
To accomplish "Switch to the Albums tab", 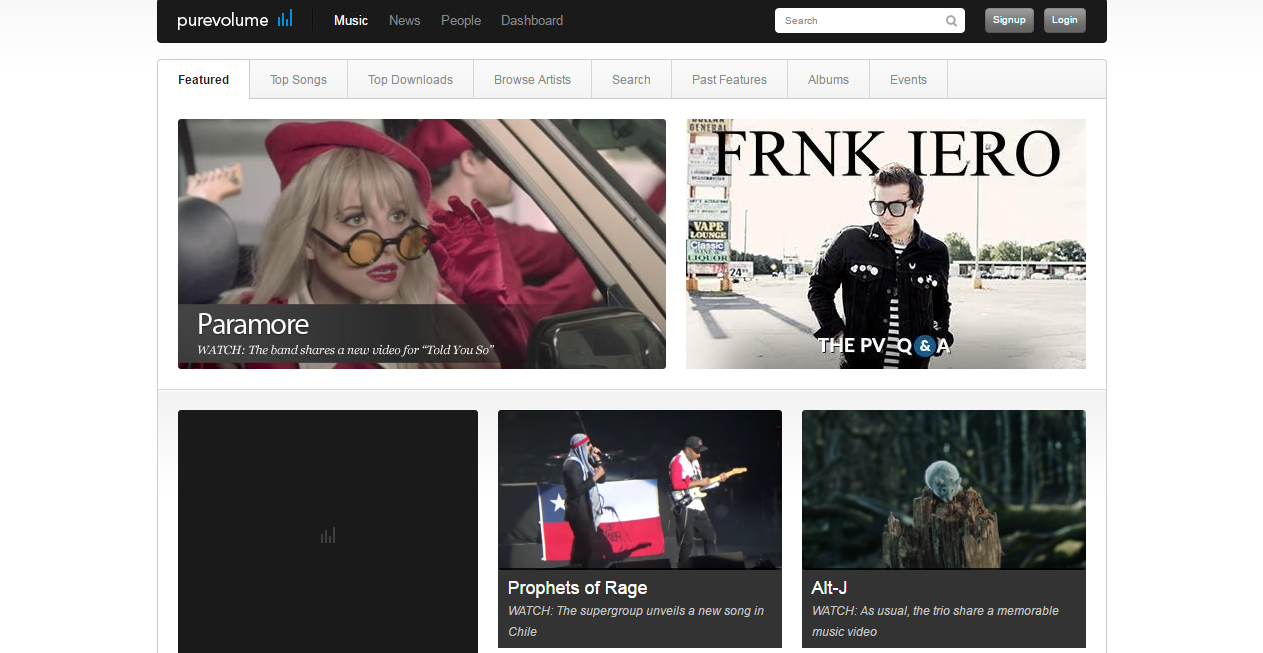I will click(x=828, y=80).
